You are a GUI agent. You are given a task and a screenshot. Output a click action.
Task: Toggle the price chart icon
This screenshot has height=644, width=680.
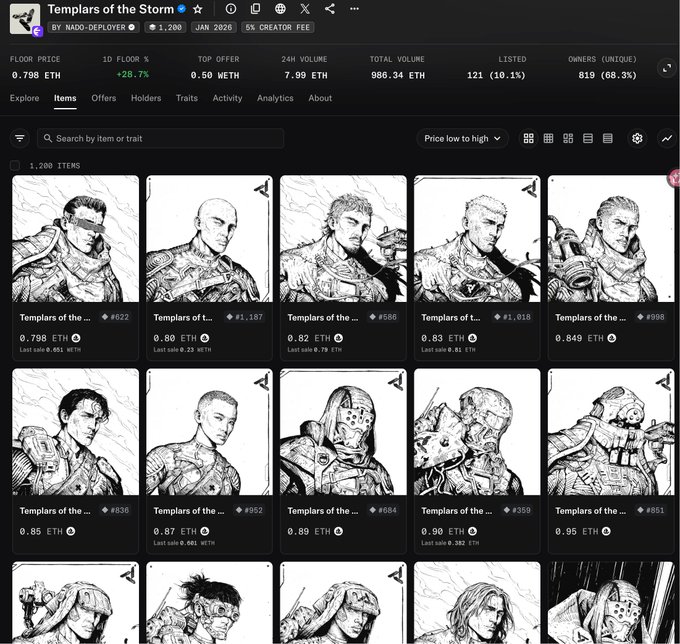tap(667, 138)
